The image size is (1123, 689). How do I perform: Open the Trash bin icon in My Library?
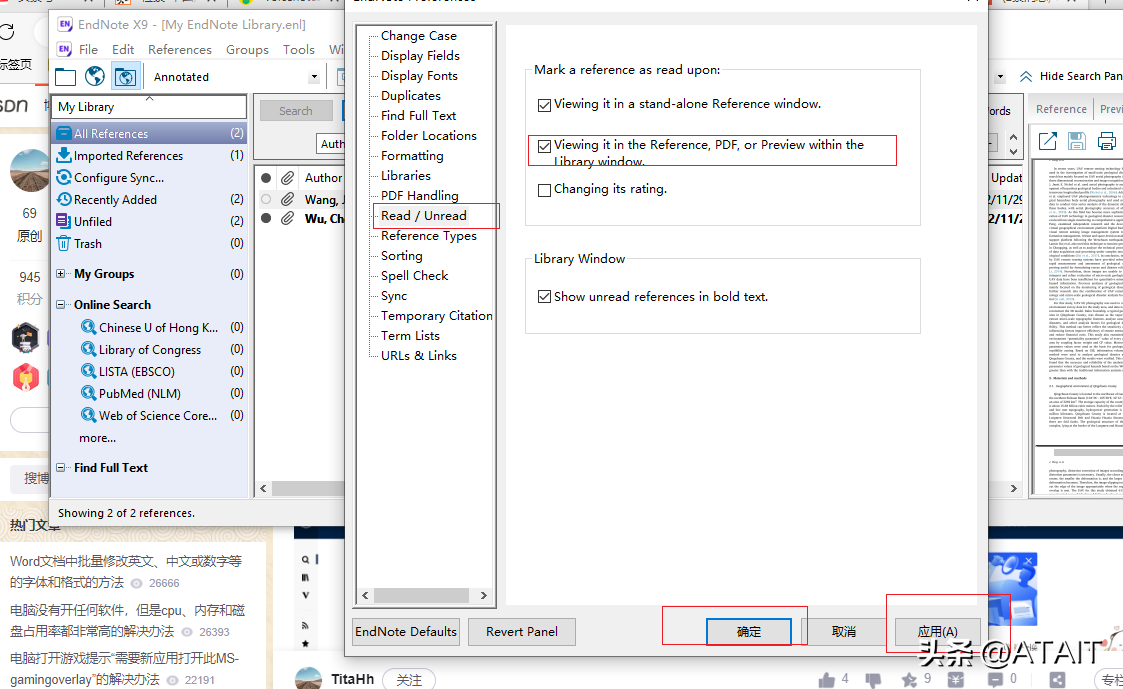(63, 243)
